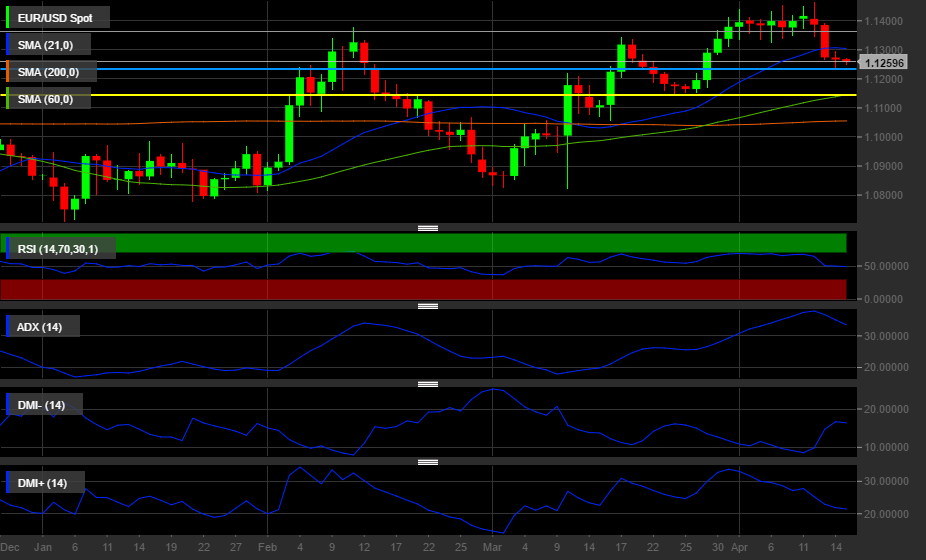This screenshot has height=560, width=926.
Task: Click the Feb label on the date axis
Action: pyautogui.click(x=267, y=548)
